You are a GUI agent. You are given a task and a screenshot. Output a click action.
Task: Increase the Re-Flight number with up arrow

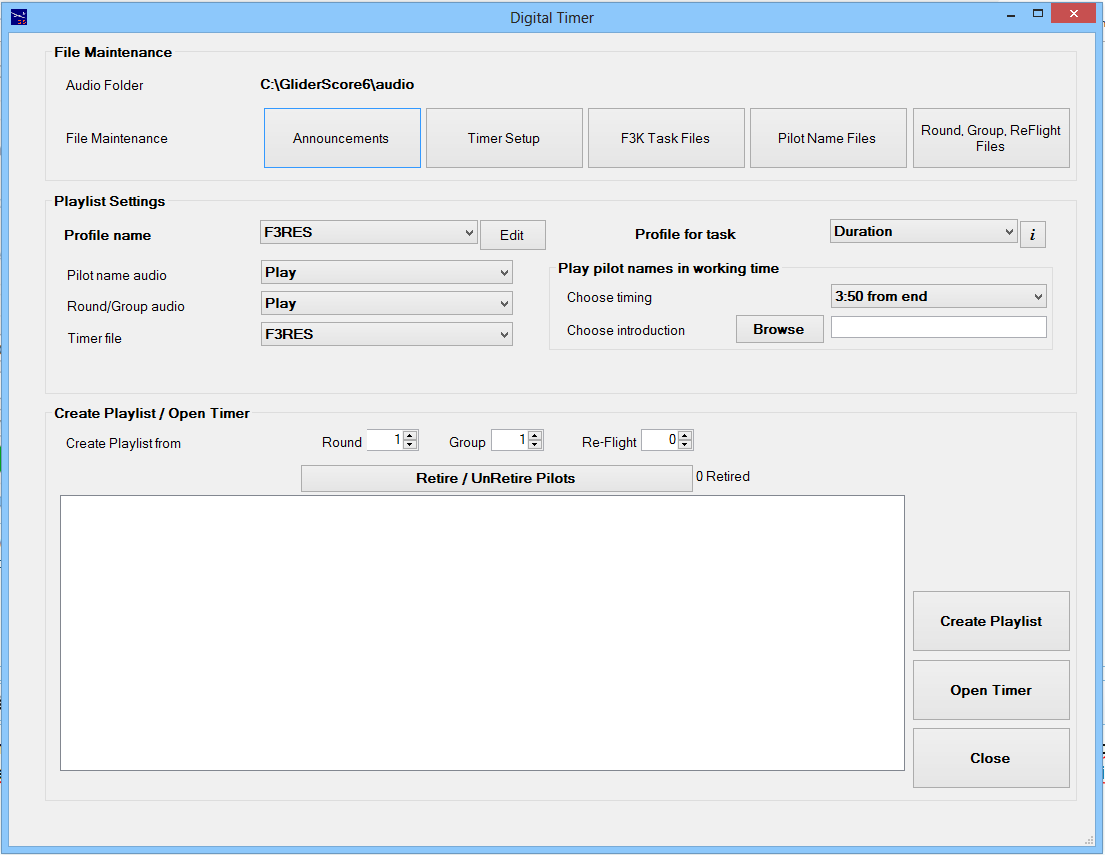point(685,436)
